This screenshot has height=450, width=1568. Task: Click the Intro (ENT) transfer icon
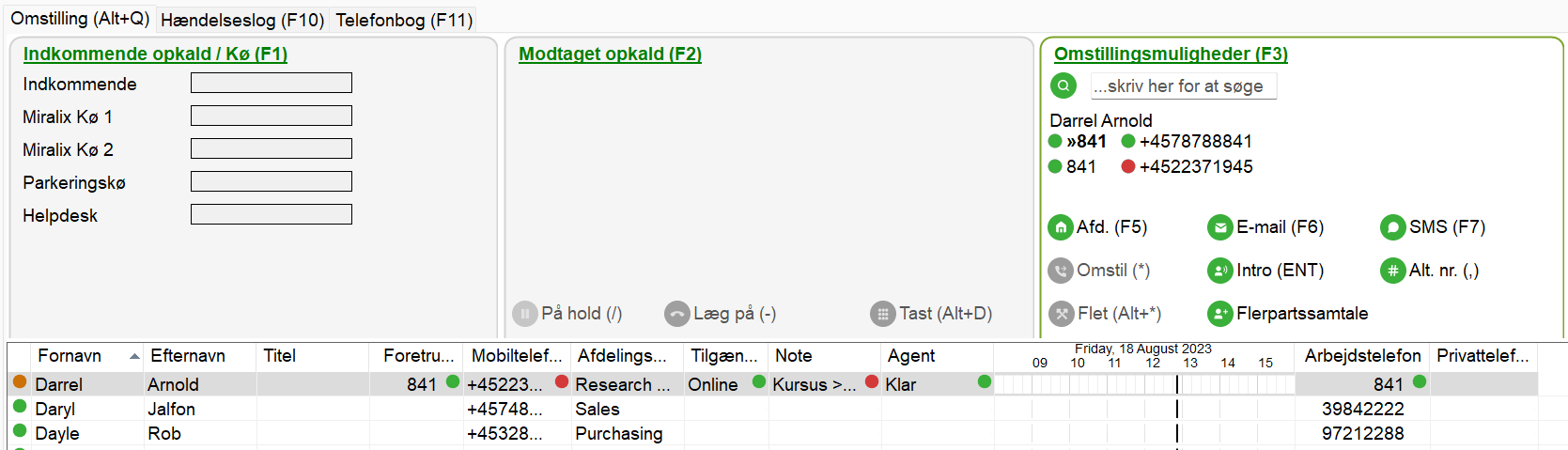(1219, 271)
